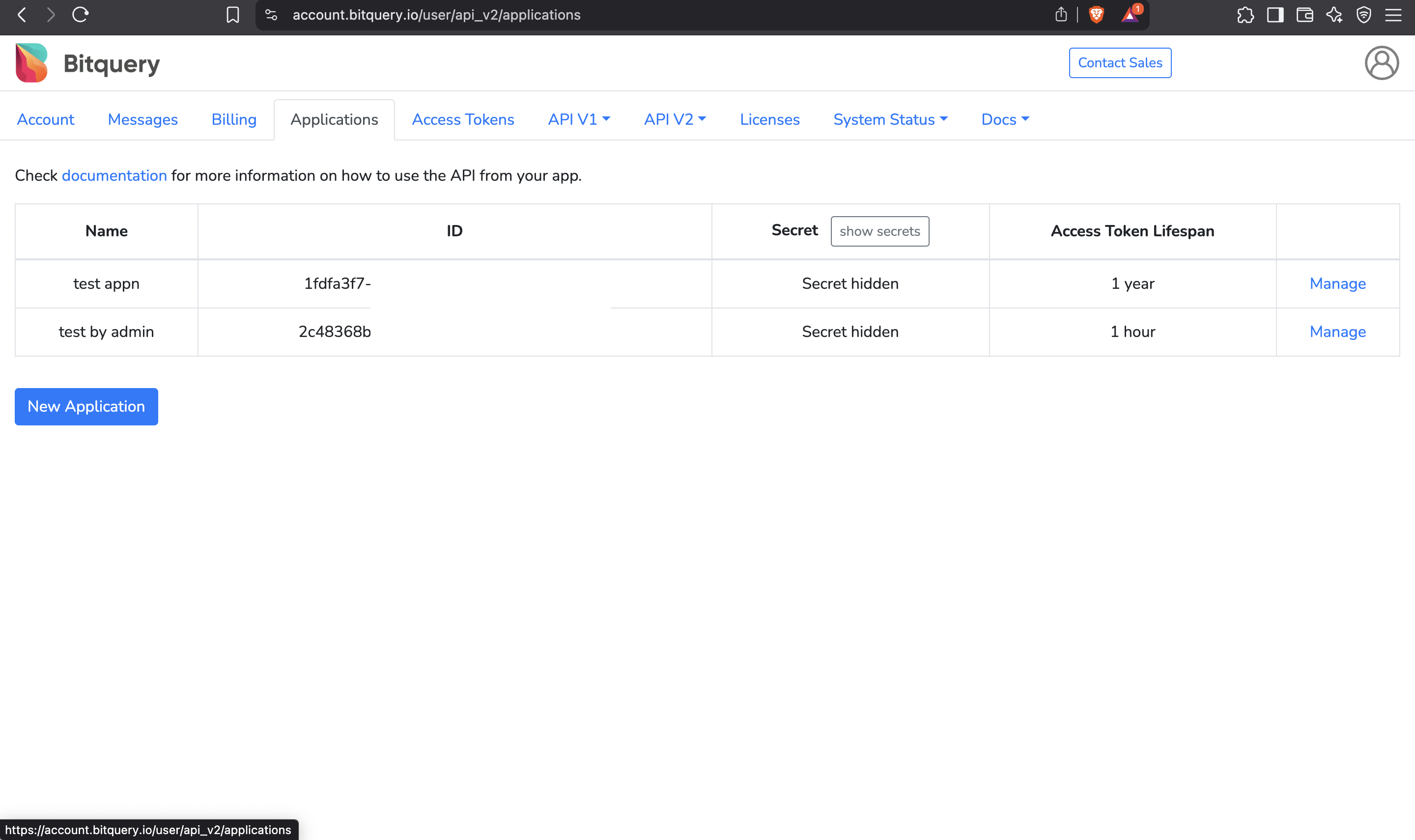Reload the page

tap(81, 15)
